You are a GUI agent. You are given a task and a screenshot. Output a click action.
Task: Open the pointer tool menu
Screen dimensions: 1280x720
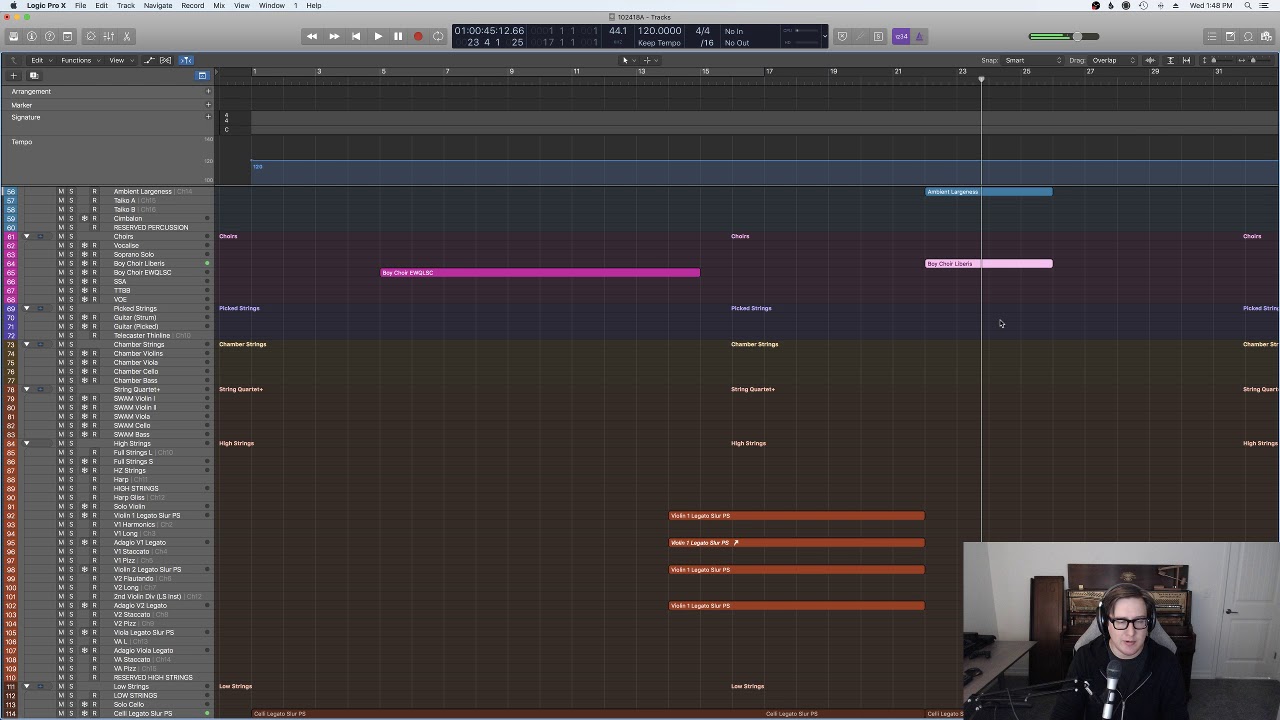point(626,60)
